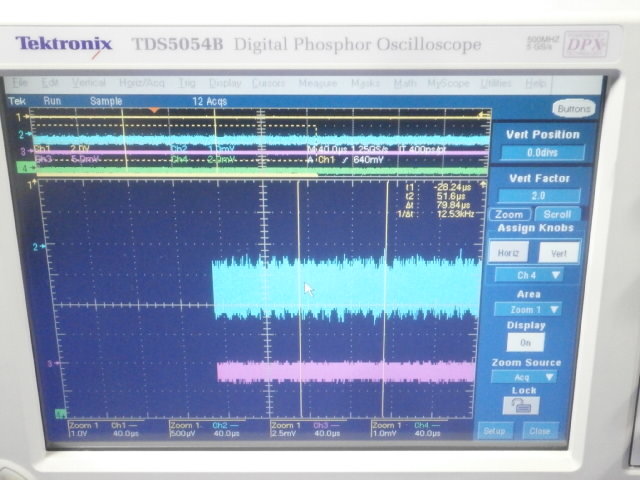Click the Zoom 1 Ch1 1.0V readout
The image size is (640, 480).
click(x=104, y=429)
